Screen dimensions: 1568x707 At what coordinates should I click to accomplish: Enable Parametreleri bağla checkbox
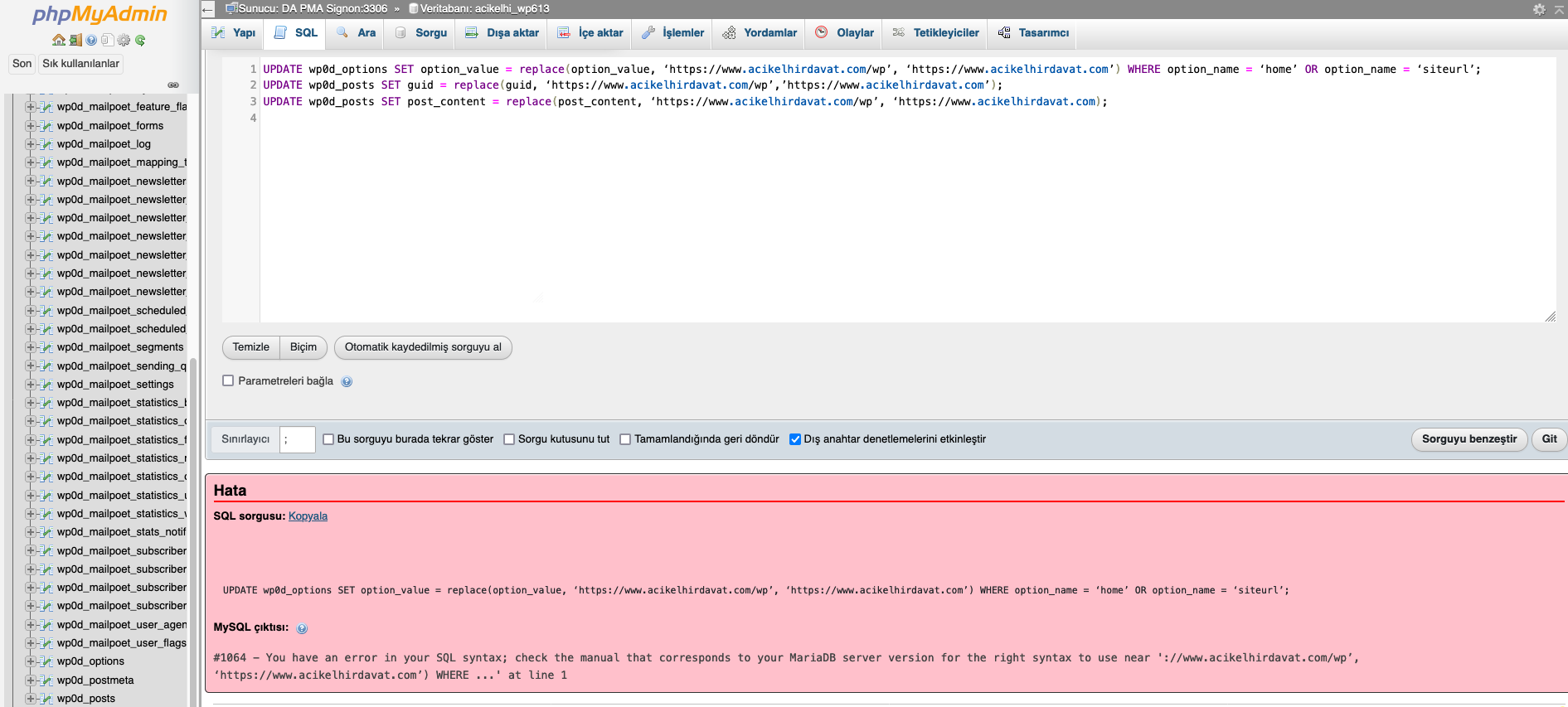[228, 381]
